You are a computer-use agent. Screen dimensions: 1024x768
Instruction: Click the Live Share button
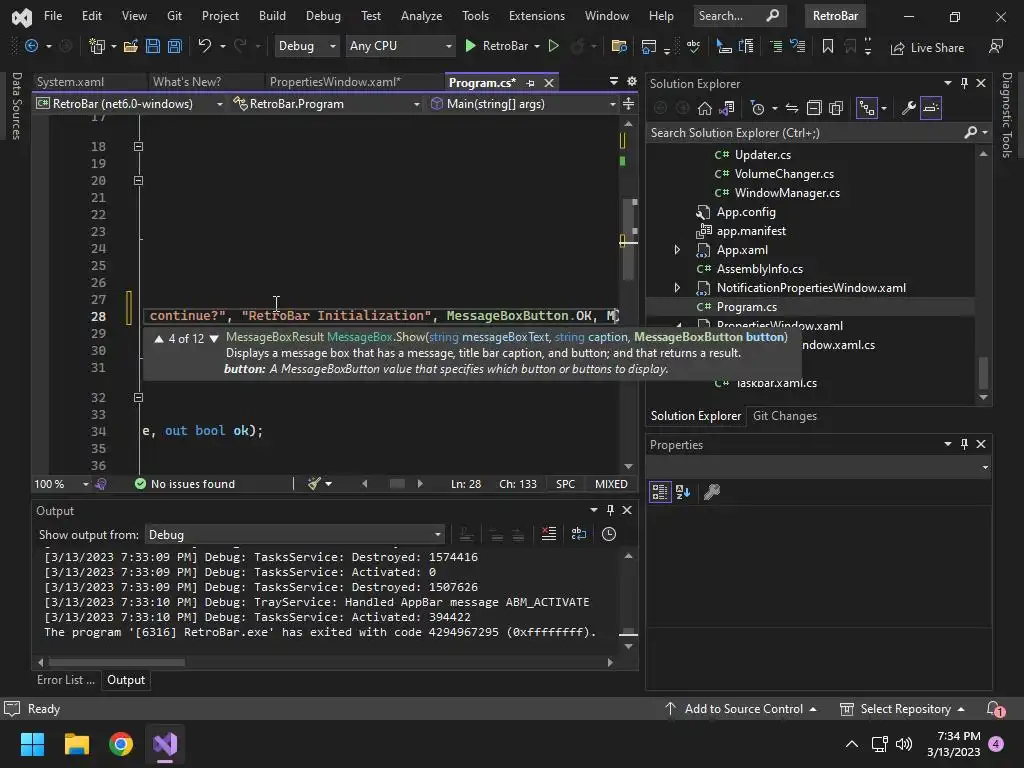pos(927,48)
